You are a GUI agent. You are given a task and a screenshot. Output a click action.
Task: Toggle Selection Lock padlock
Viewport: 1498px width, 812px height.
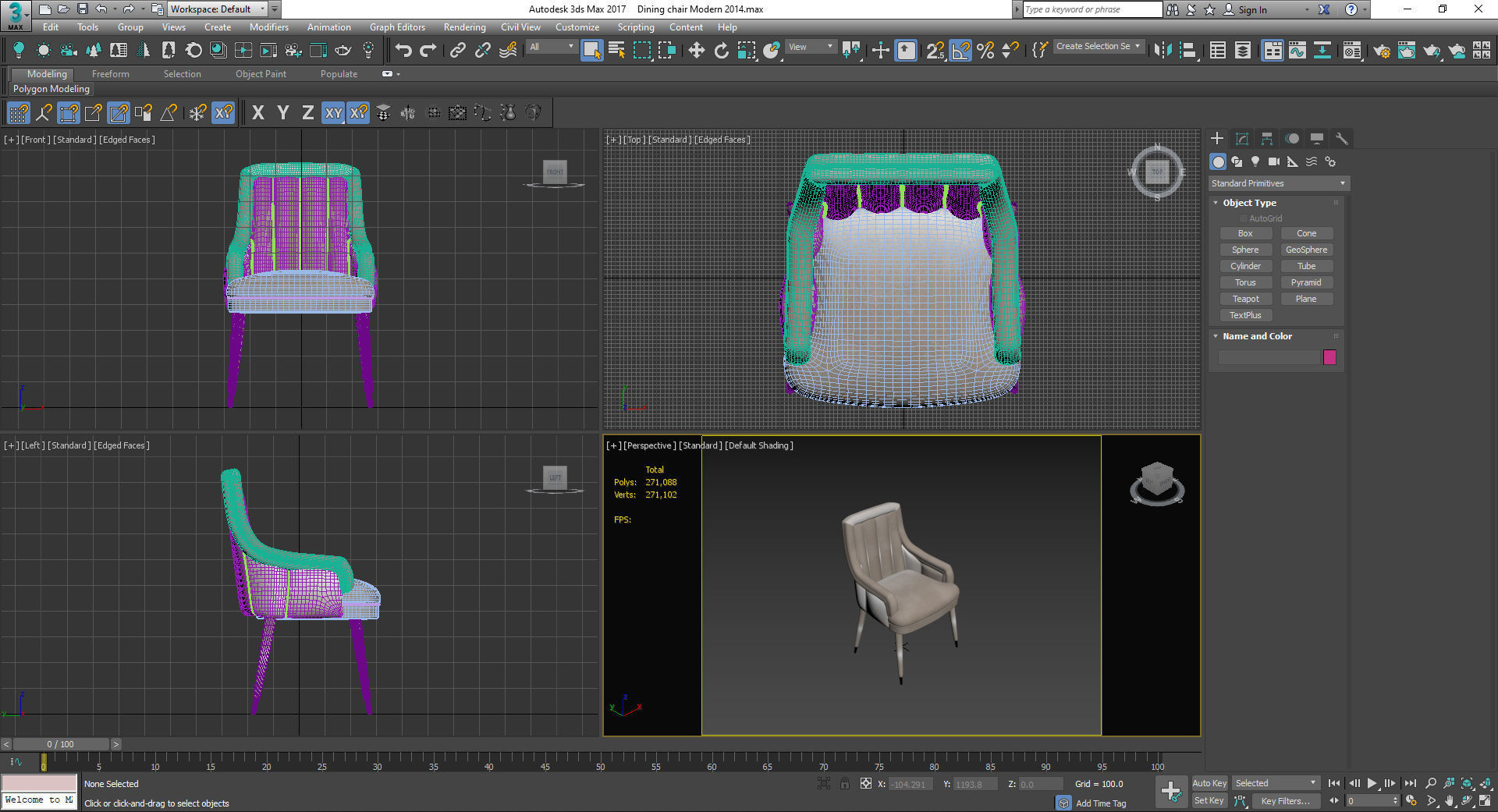845,784
